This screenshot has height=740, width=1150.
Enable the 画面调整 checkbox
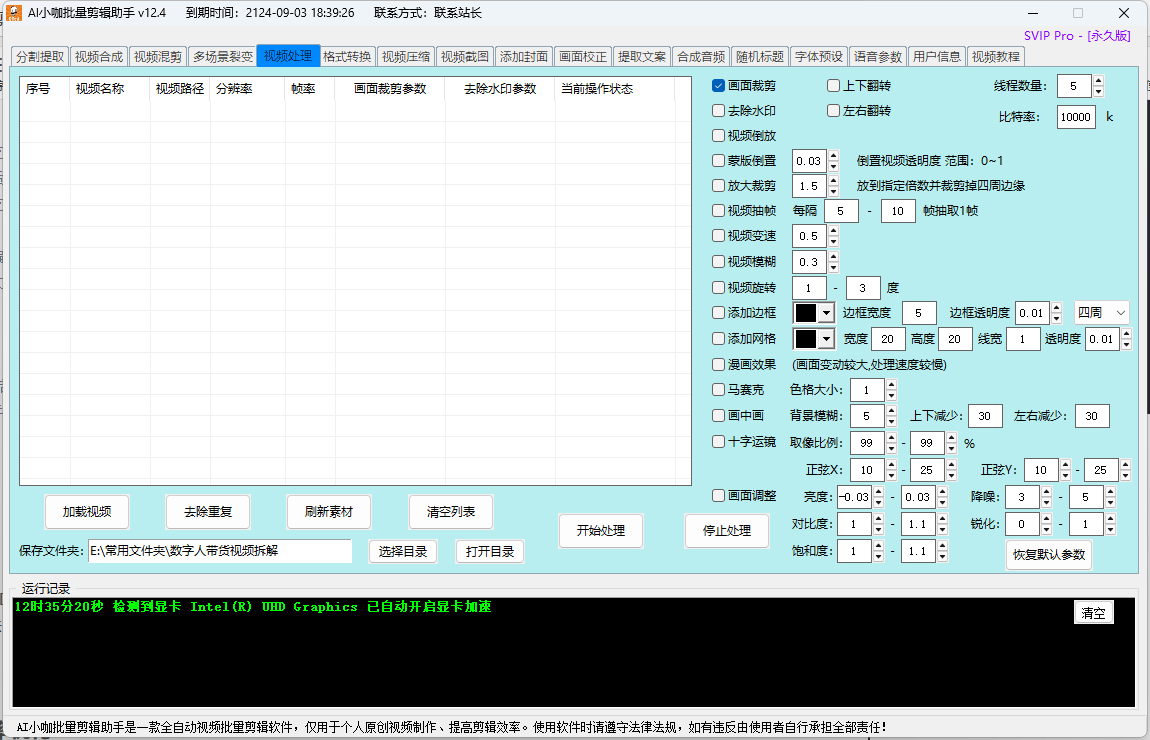(719, 496)
